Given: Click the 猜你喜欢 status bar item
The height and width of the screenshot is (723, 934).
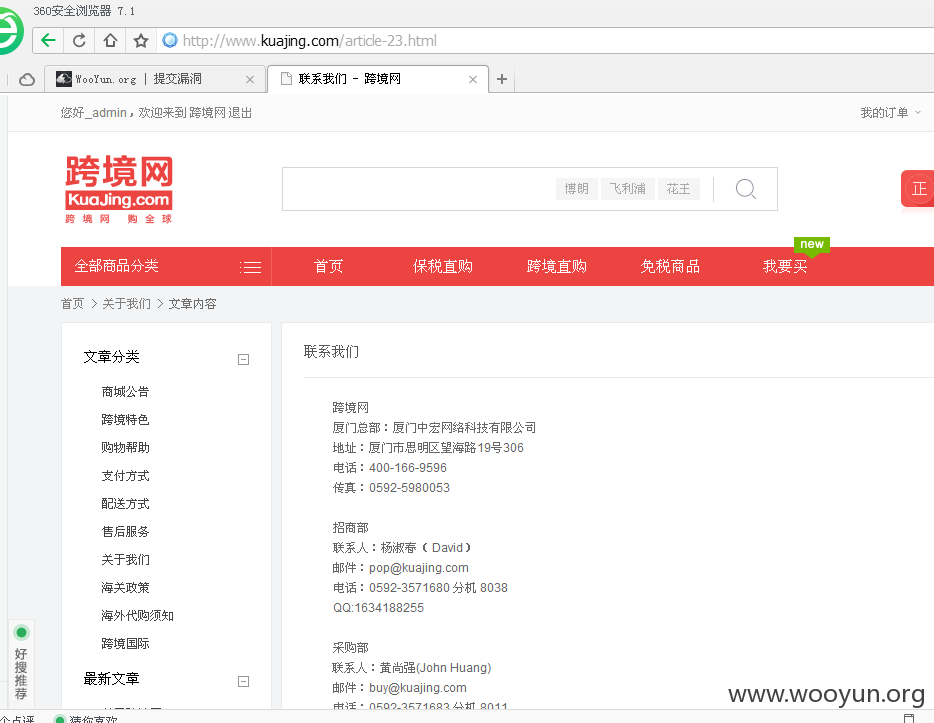Looking at the screenshot, I should (86, 719).
